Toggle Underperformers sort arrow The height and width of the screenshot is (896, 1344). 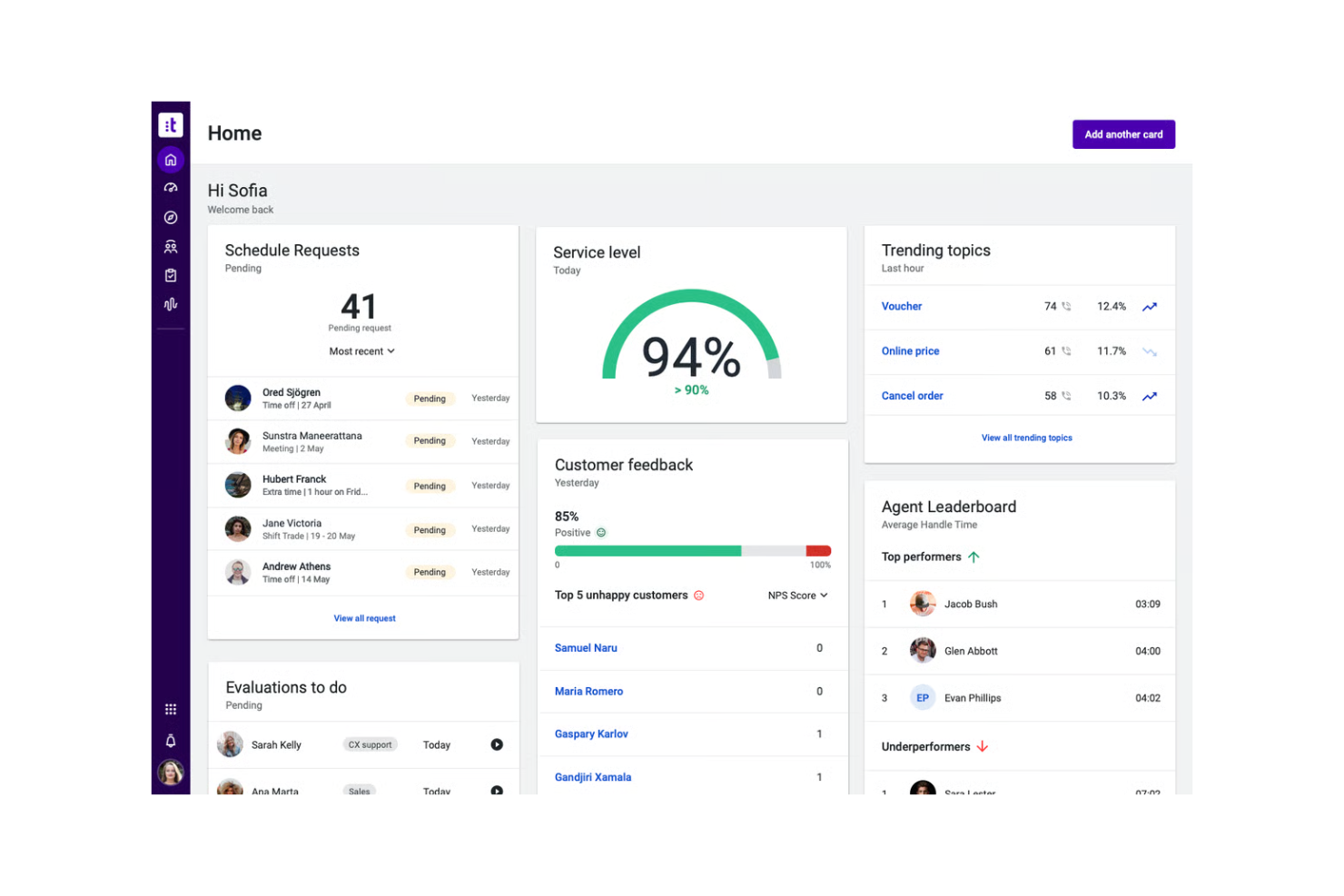[982, 746]
